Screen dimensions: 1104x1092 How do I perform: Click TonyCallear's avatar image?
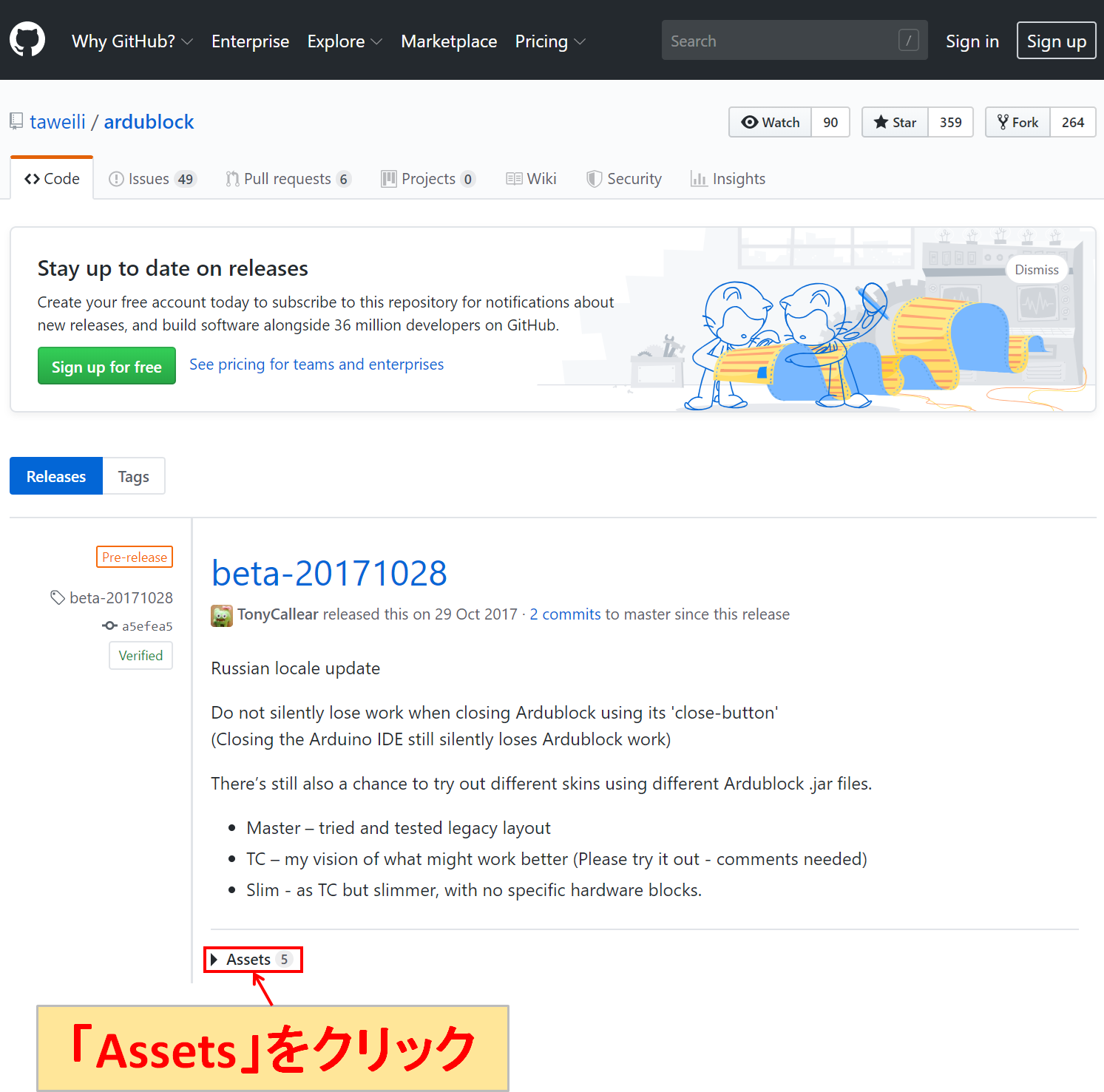tap(221, 615)
